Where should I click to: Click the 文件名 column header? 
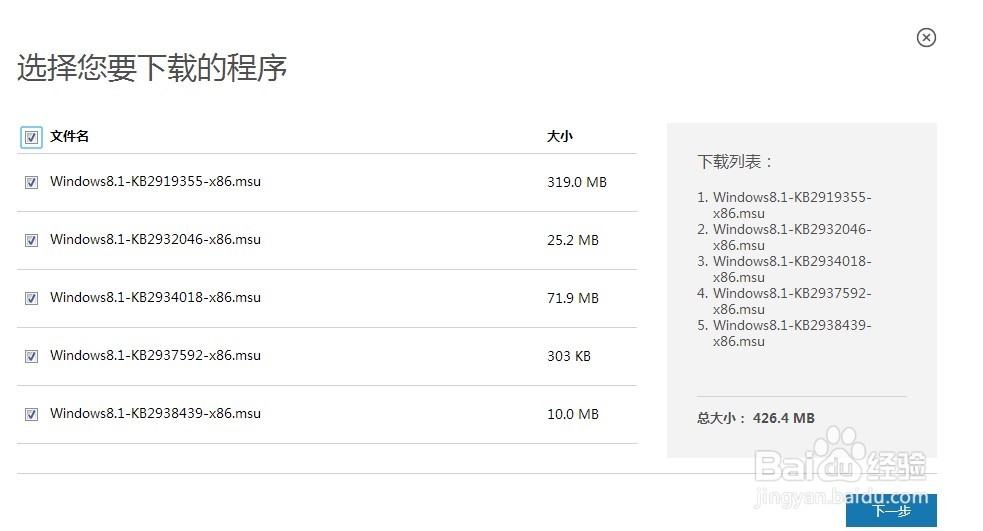[70, 136]
